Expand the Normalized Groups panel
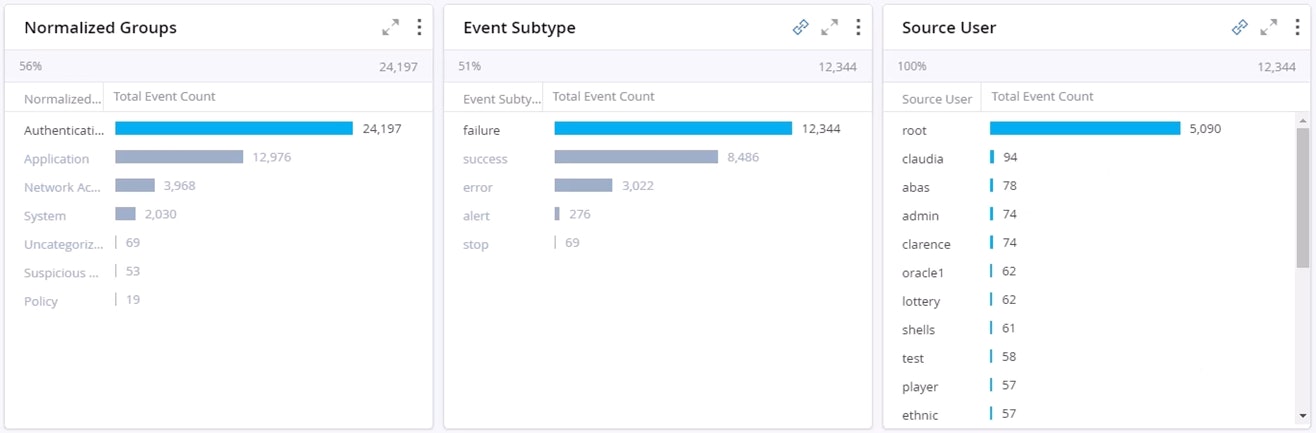Screen dimensions: 1316x433 click(x=390, y=28)
